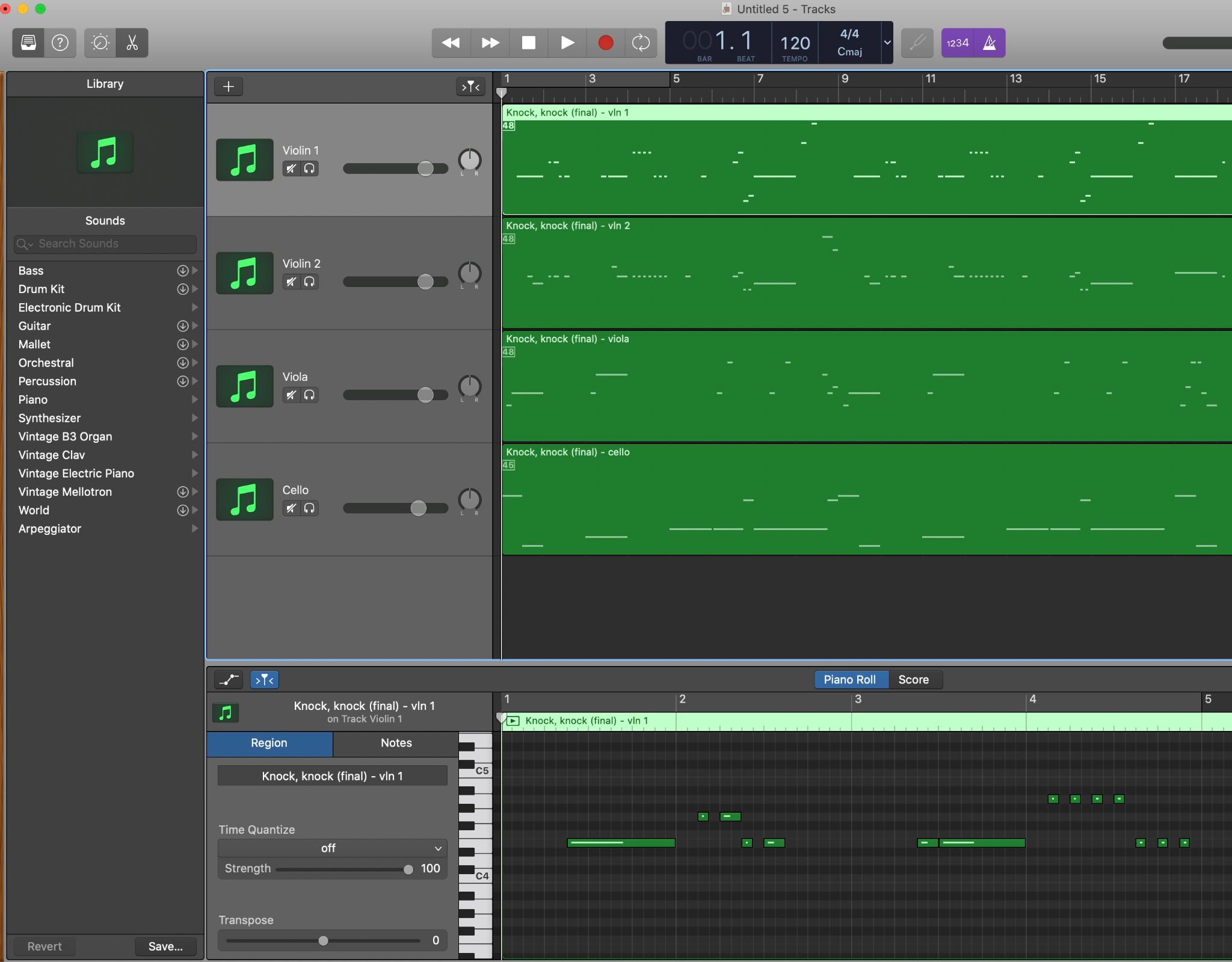Adjust the Viola track volume slider
The height and width of the screenshot is (962, 1232).
(x=425, y=395)
